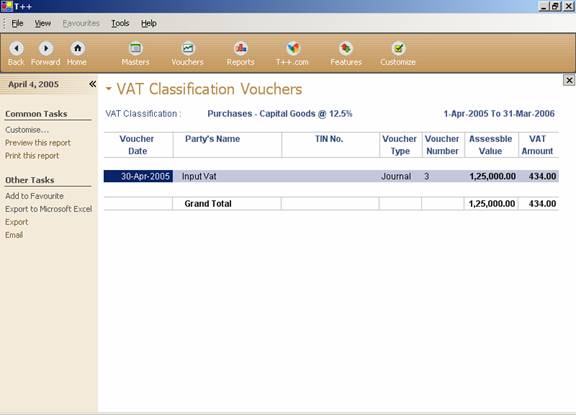Screen dimensions: 576x415
Task: Open the Reports toolbar icon
Action: [x=241, y=48]
